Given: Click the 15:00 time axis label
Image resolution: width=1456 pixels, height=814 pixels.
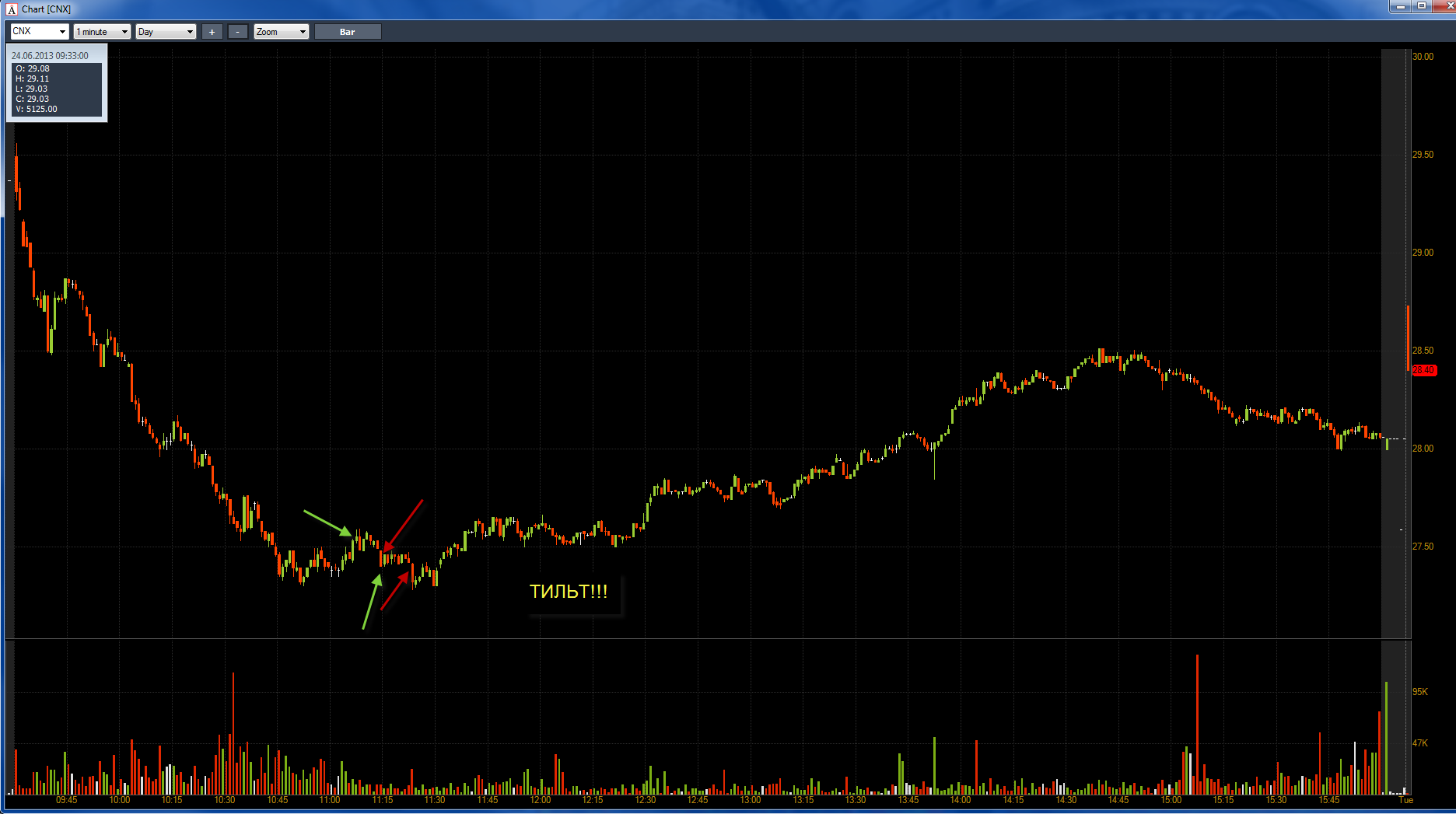Looking at the screenshot, I should click(x=1171, y=800).
